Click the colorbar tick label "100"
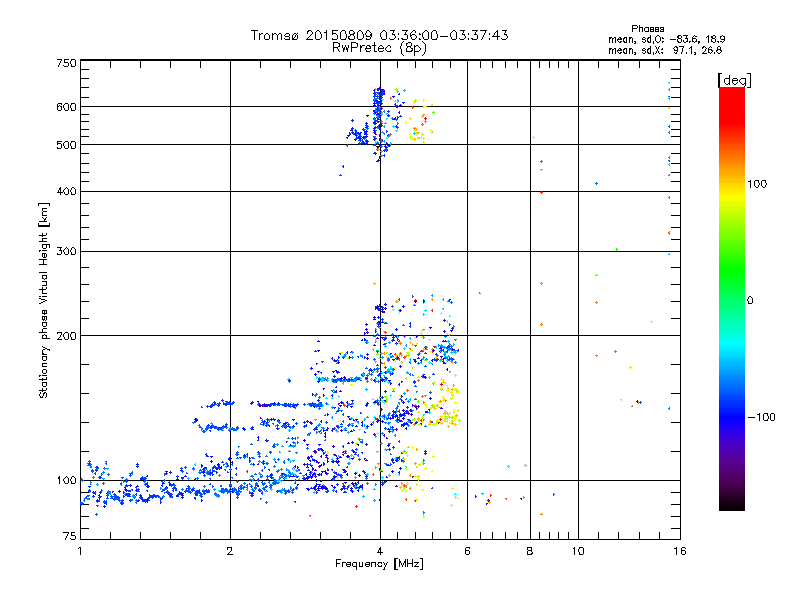Viewport: 800px width, 600px height. tap(757, 184)
